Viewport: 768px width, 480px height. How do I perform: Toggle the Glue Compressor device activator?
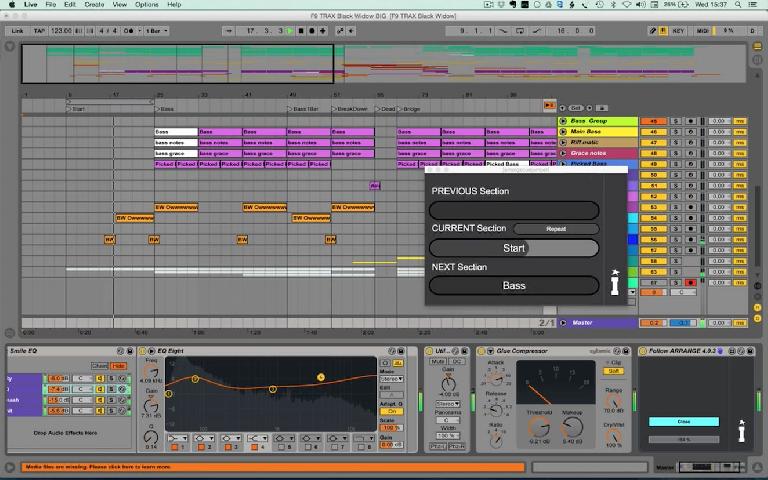481,351
